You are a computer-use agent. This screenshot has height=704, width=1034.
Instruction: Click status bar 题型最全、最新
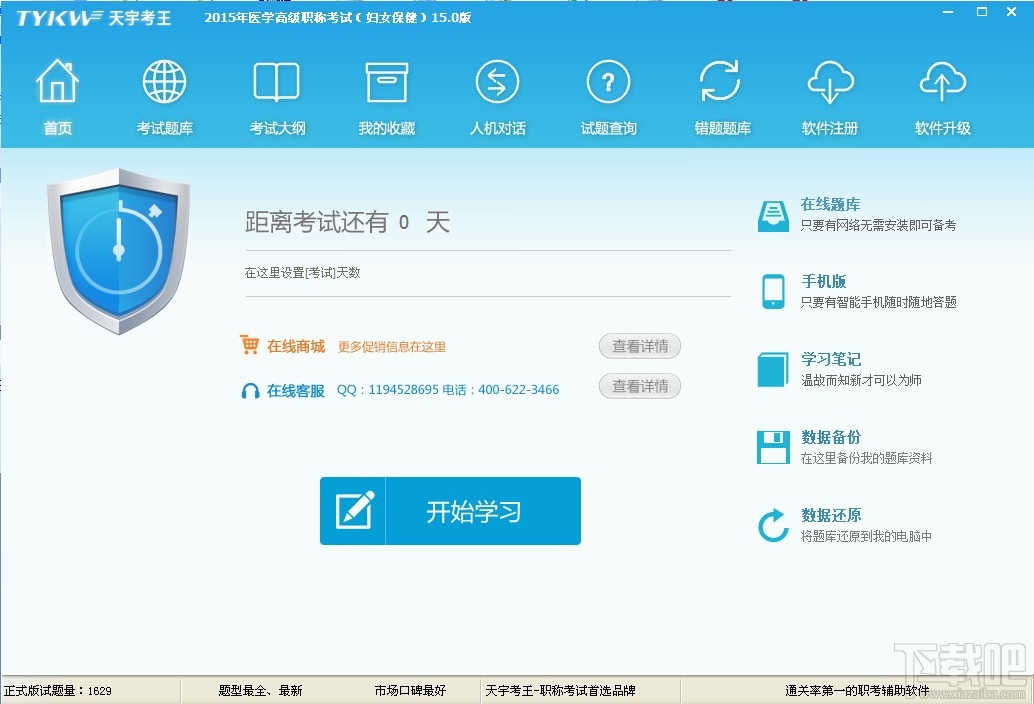point(260,691)
